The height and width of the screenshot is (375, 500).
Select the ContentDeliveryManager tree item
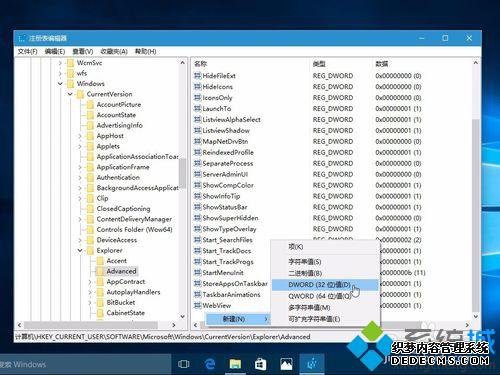(x=134, y=219)
